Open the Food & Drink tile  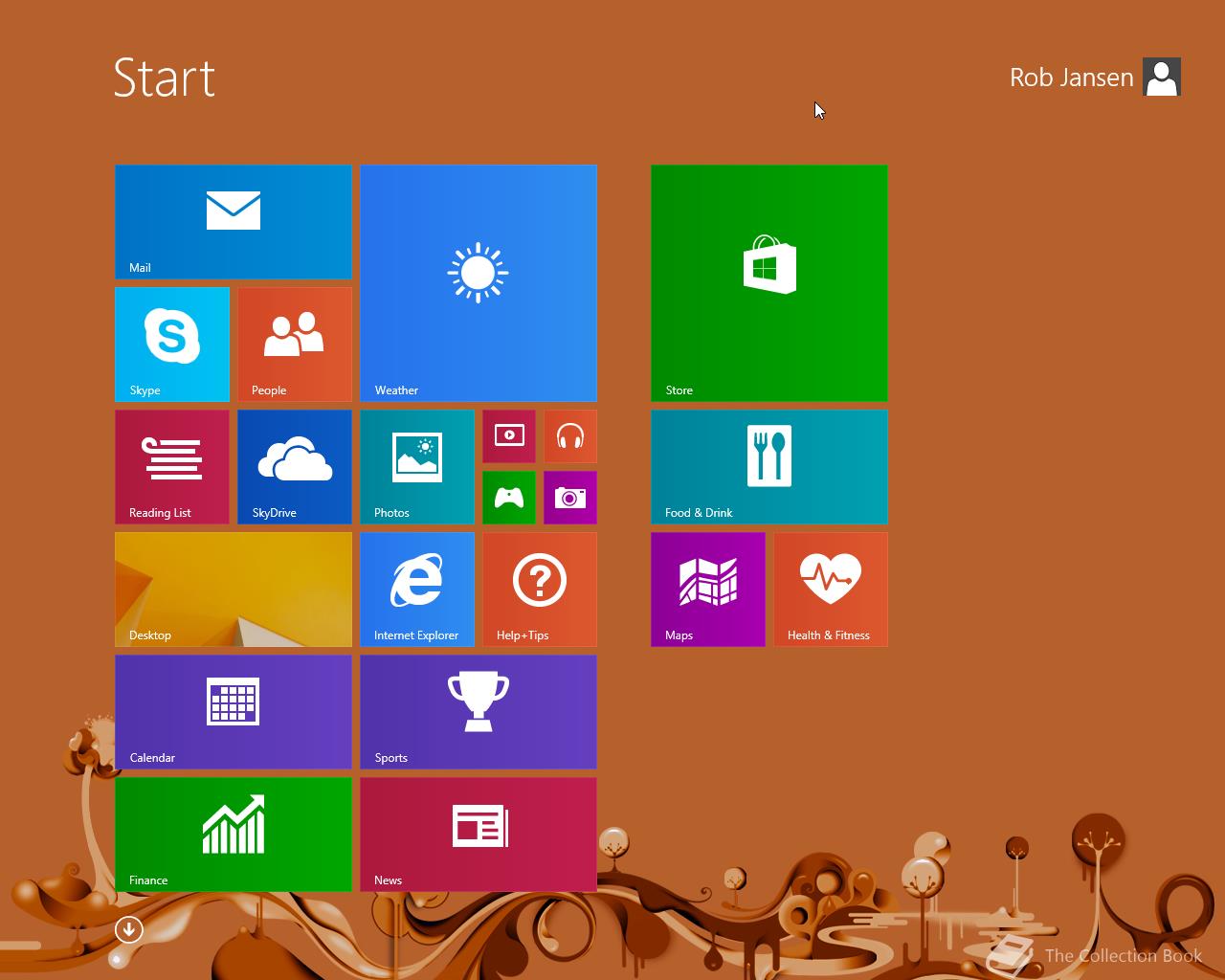pos(769,467)
